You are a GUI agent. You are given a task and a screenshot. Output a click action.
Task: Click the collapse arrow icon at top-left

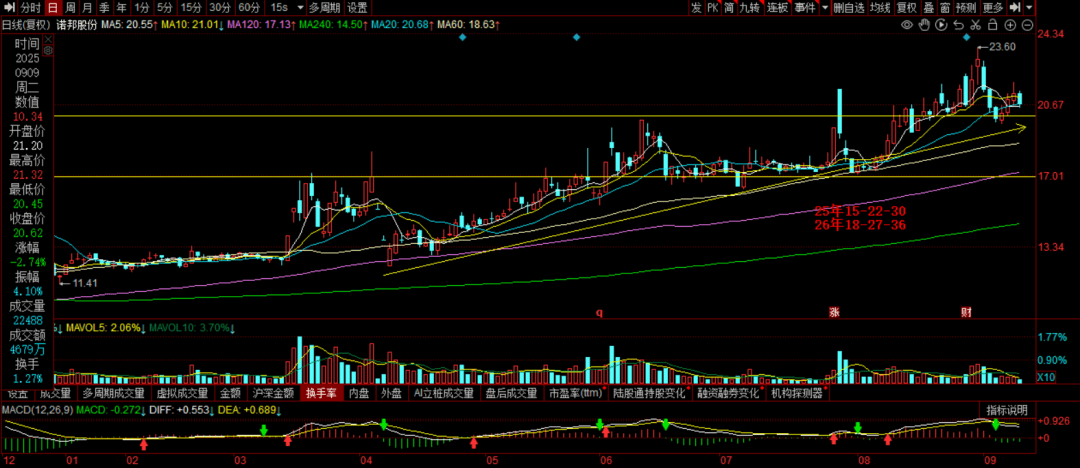(x=8, y=7)
